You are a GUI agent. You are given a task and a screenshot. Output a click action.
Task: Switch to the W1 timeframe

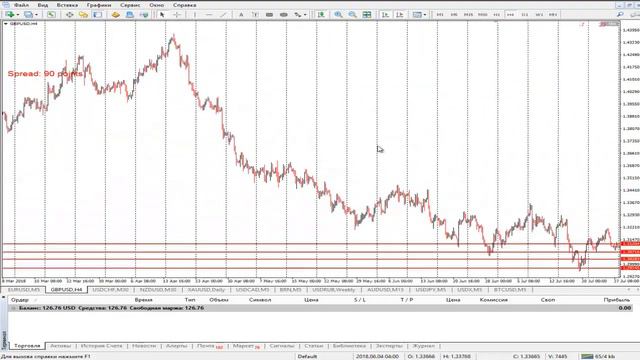pyautogui.click(x=539, y=15)
